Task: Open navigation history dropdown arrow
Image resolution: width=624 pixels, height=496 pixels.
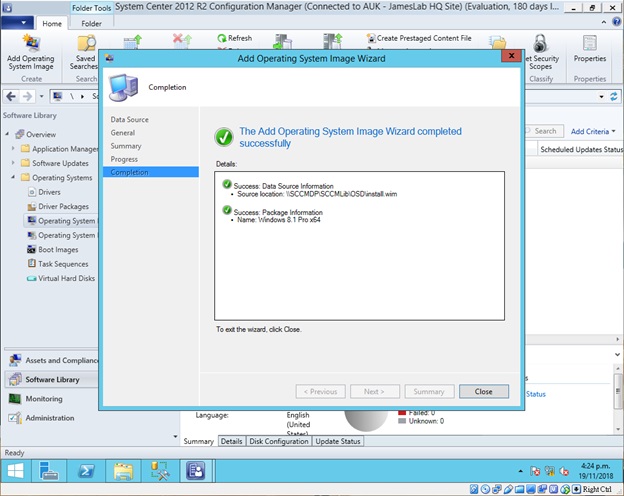Action: [x=41, y=96]
